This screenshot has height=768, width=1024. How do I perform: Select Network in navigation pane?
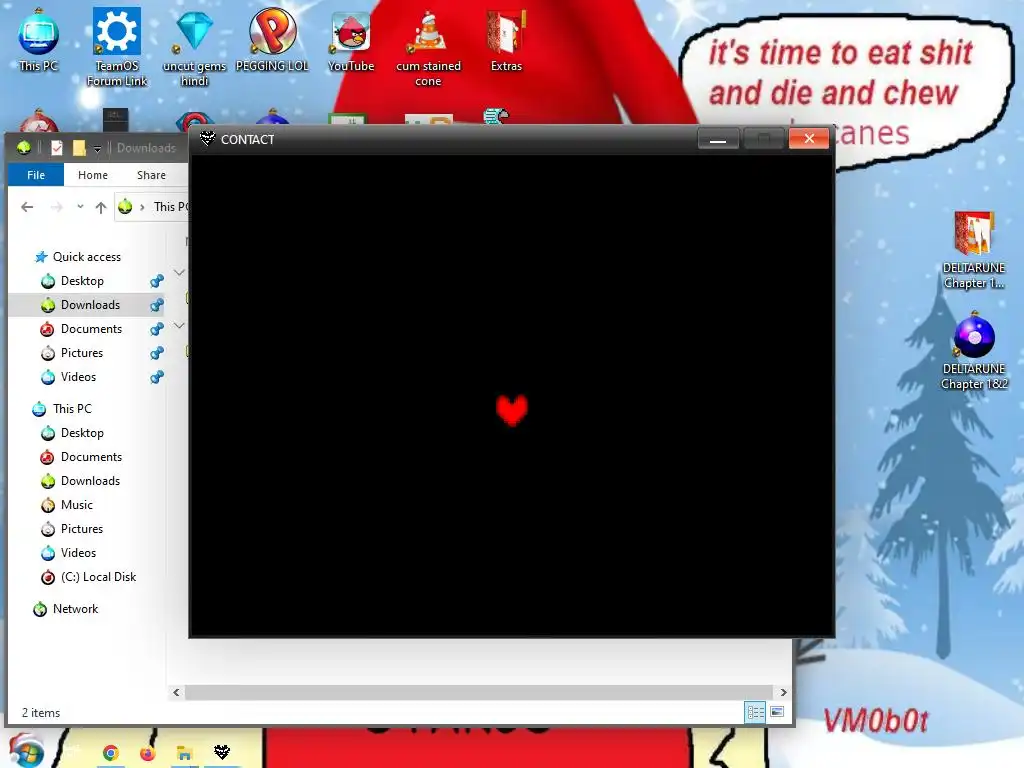tap(75, 609)
